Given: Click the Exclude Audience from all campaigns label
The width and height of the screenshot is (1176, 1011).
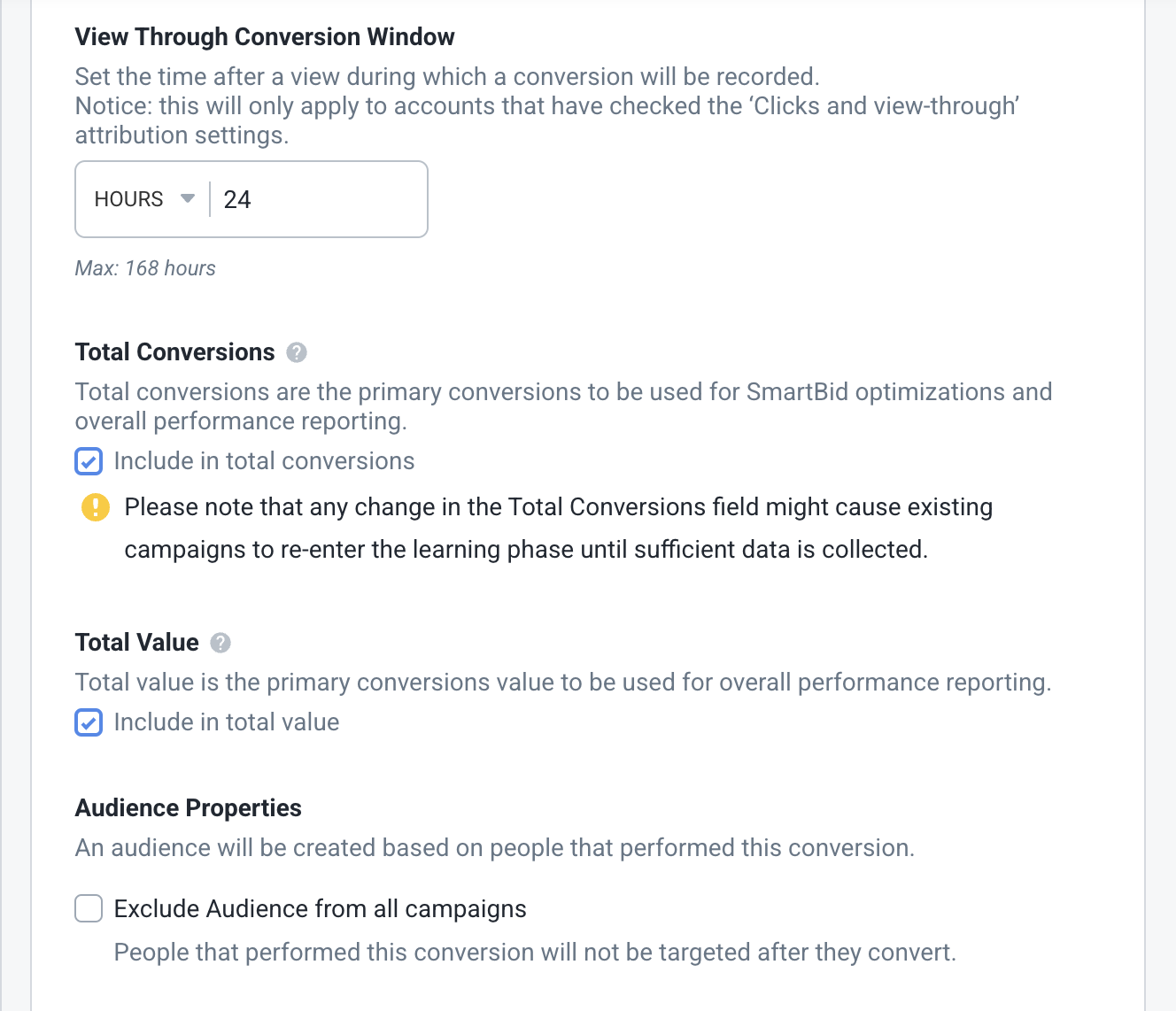Looking at the screenshot, I should point(321,909).
